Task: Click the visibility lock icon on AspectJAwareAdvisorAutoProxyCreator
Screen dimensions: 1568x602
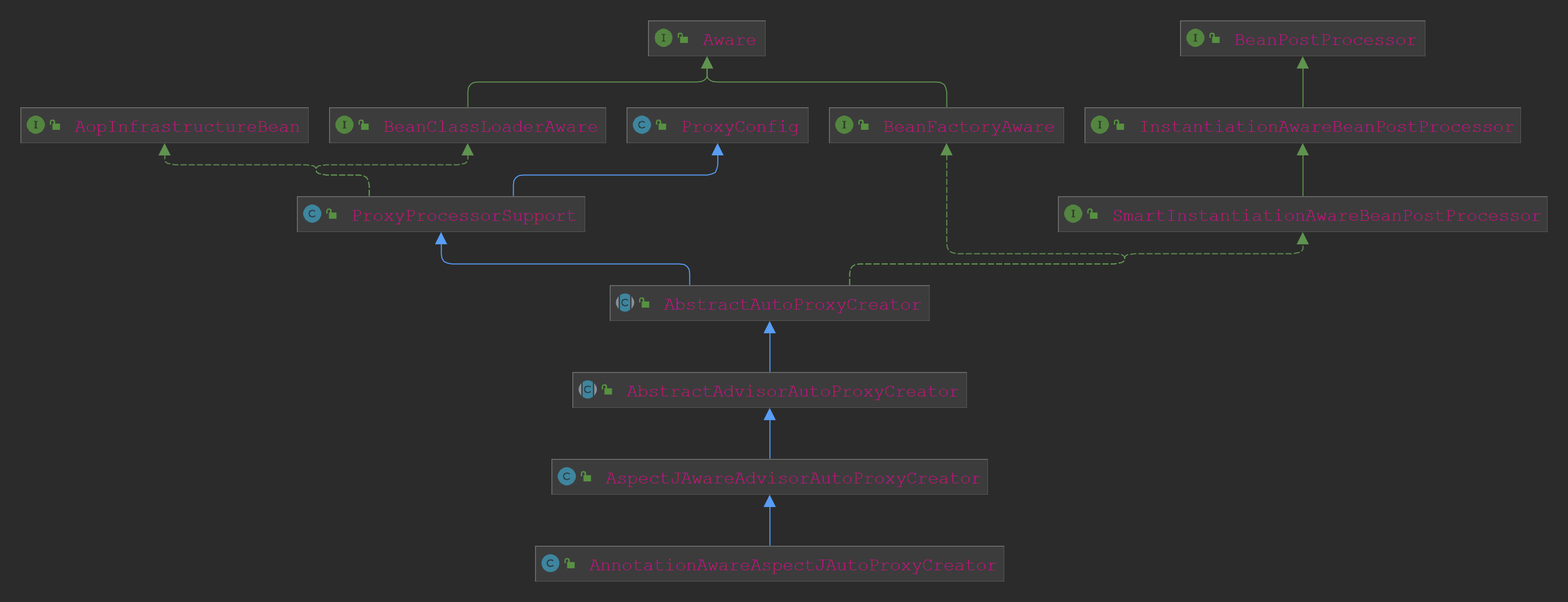Action: (x=586, y=477)
